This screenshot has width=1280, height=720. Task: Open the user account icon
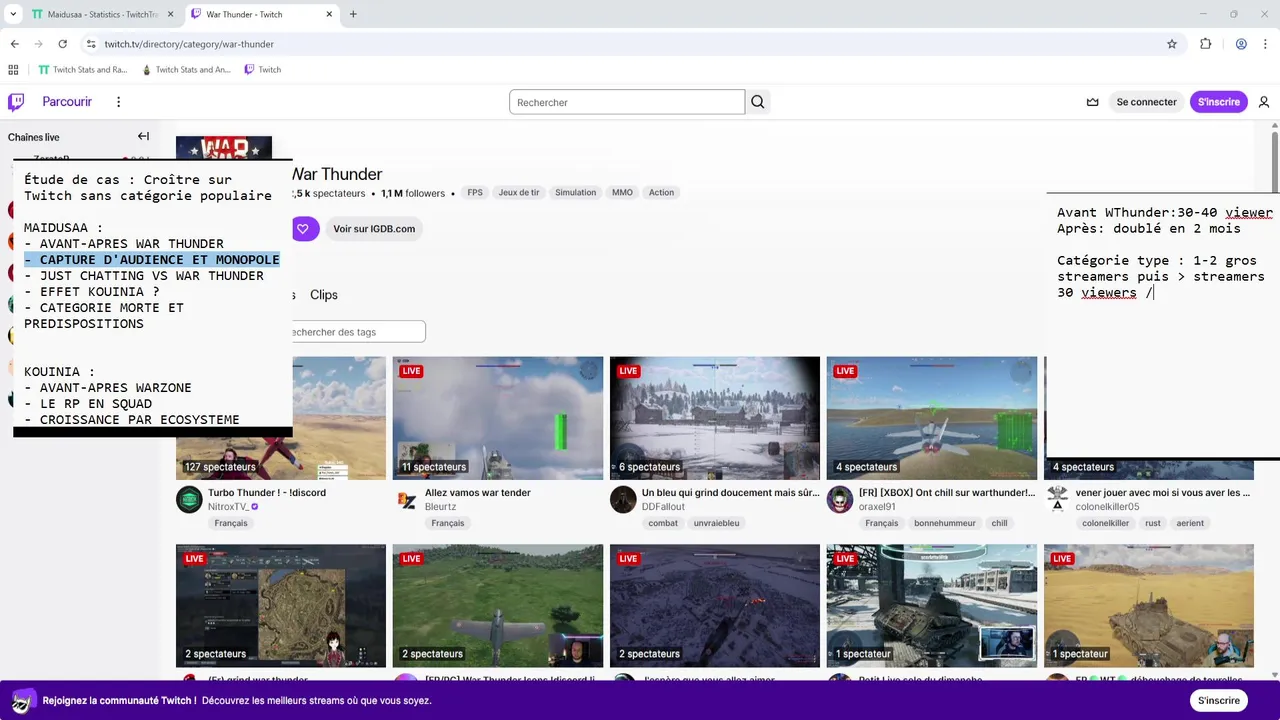[x=1264, y=102]
